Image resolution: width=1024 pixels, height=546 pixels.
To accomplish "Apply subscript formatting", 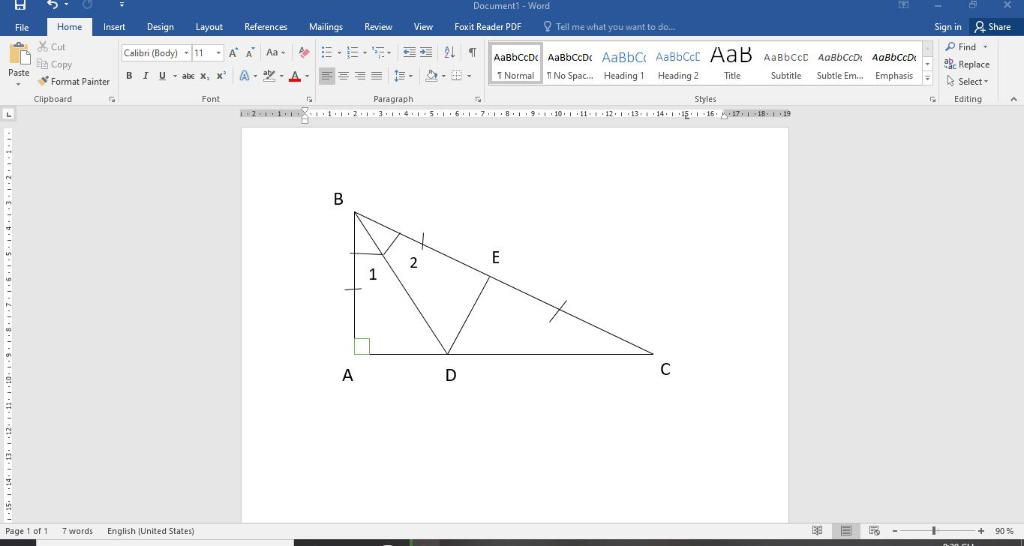I will click(x=204, y=76).
